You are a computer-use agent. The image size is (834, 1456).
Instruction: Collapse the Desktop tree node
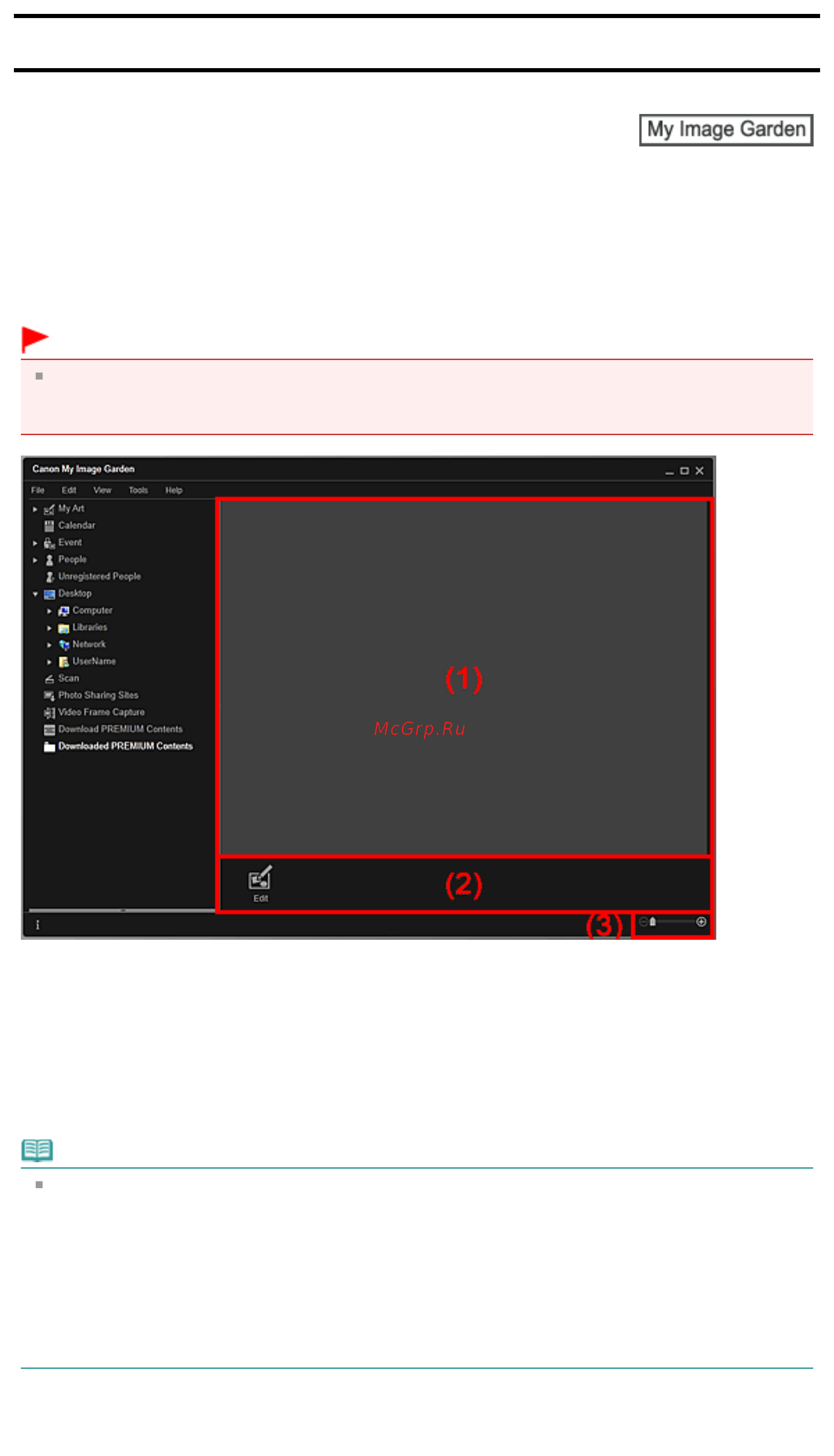[x=35, y=594]
